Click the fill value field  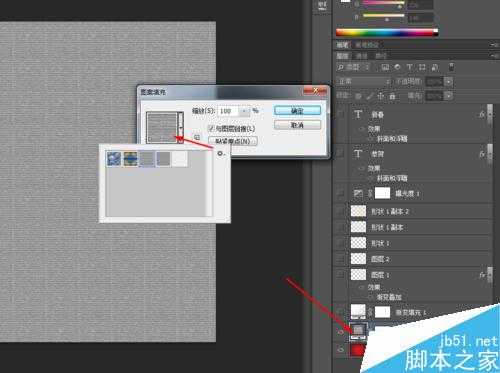tap(435, 96)
